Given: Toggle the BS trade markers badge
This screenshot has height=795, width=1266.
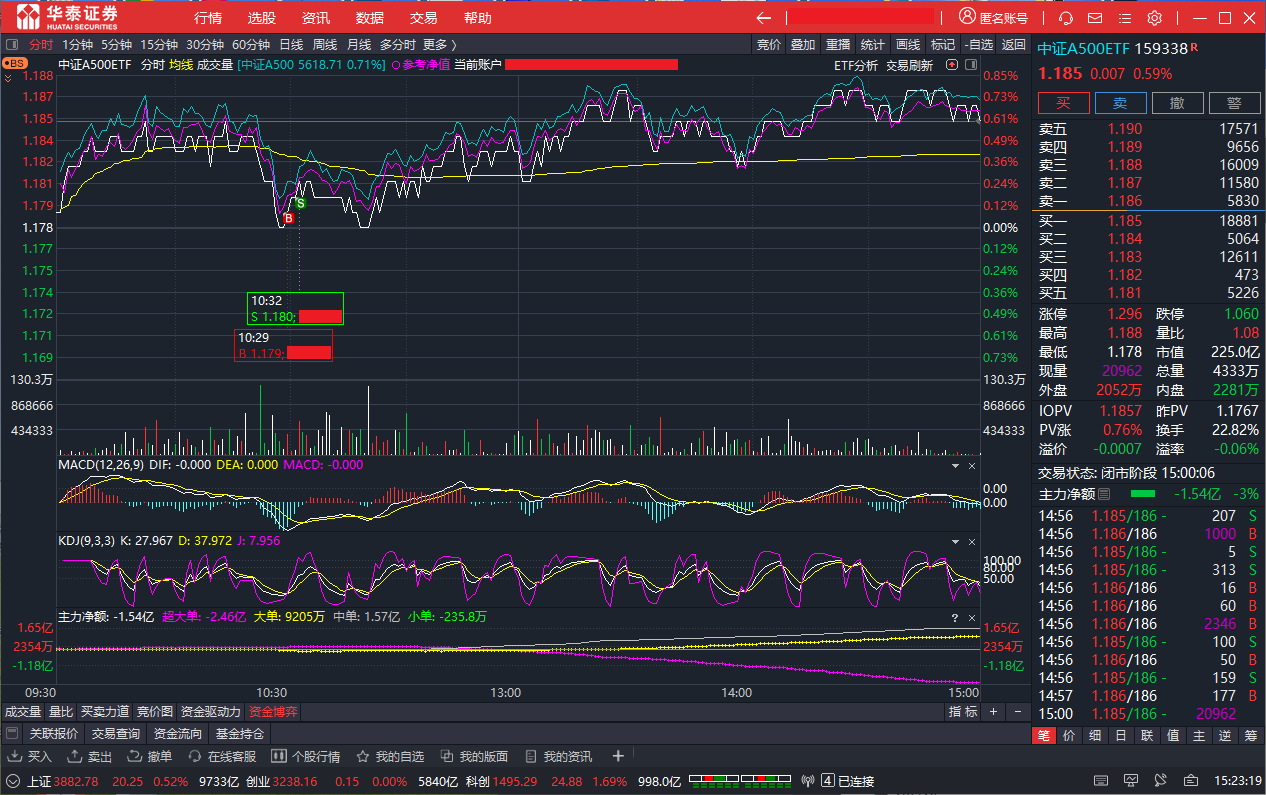Looking at the screenshot, I should click(x=15, y=63).
